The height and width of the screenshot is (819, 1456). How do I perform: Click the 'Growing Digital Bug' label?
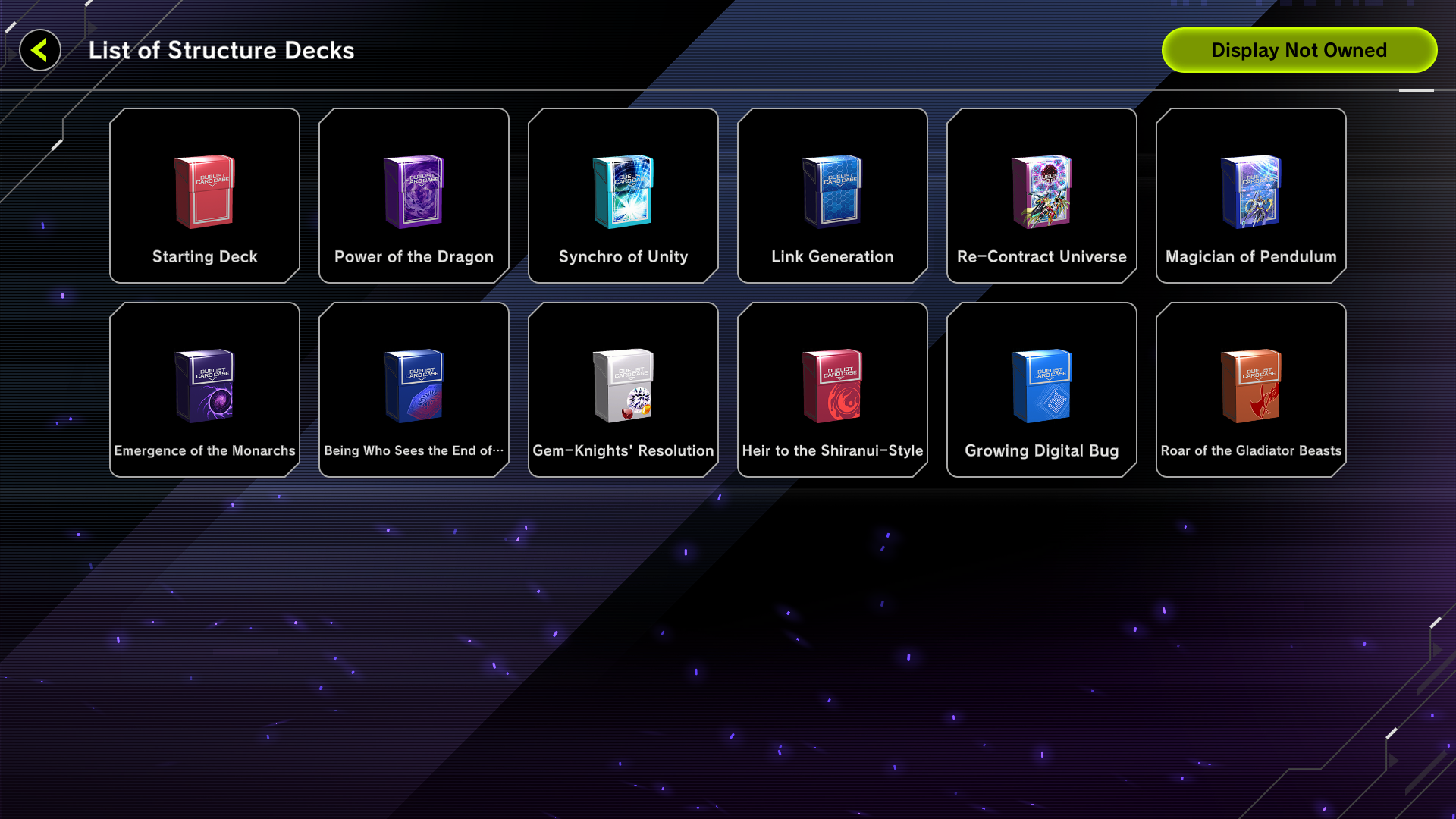[x=1042, y=450]
